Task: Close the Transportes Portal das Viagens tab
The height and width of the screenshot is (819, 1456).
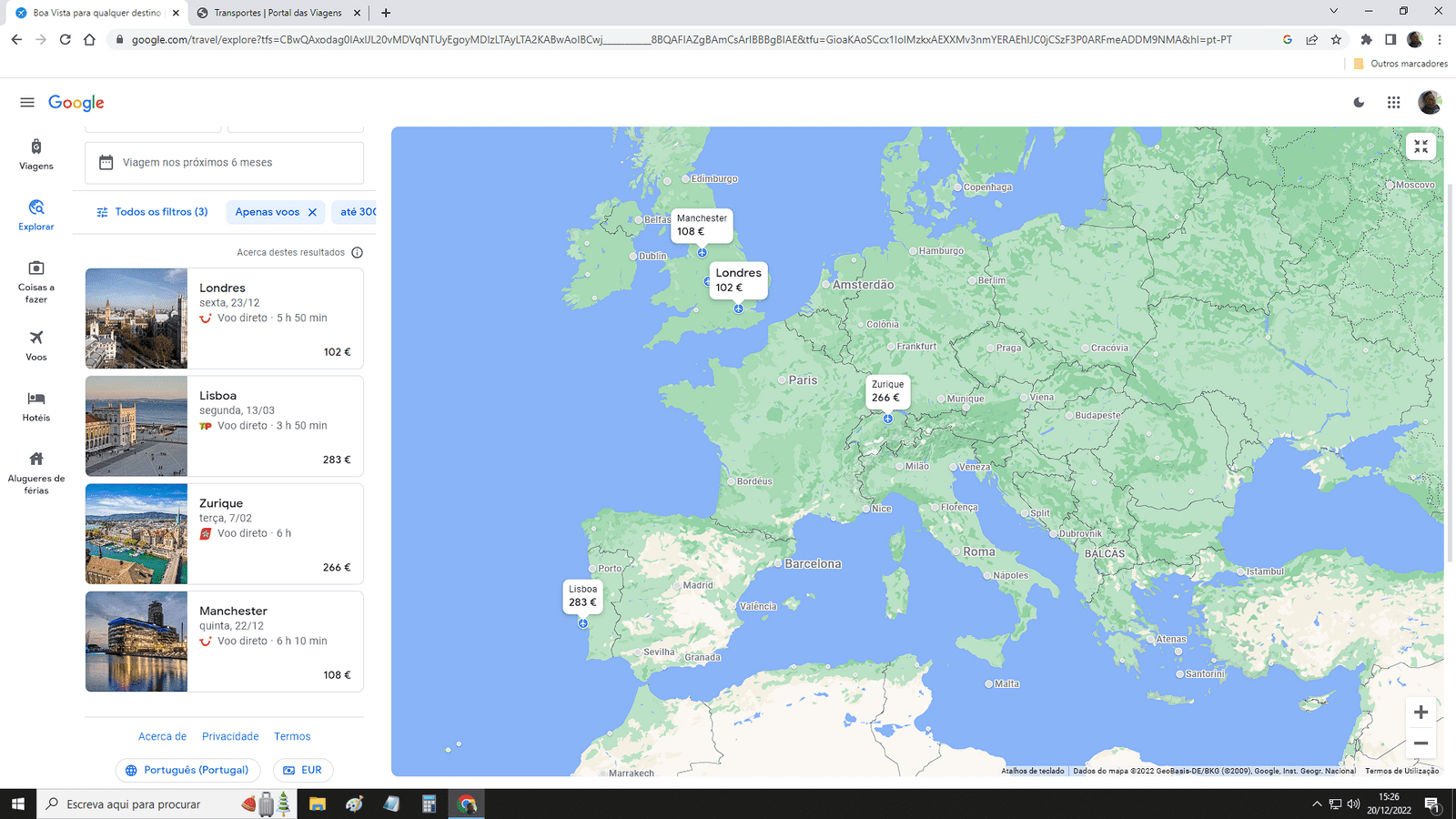Action: coord(357,13)
